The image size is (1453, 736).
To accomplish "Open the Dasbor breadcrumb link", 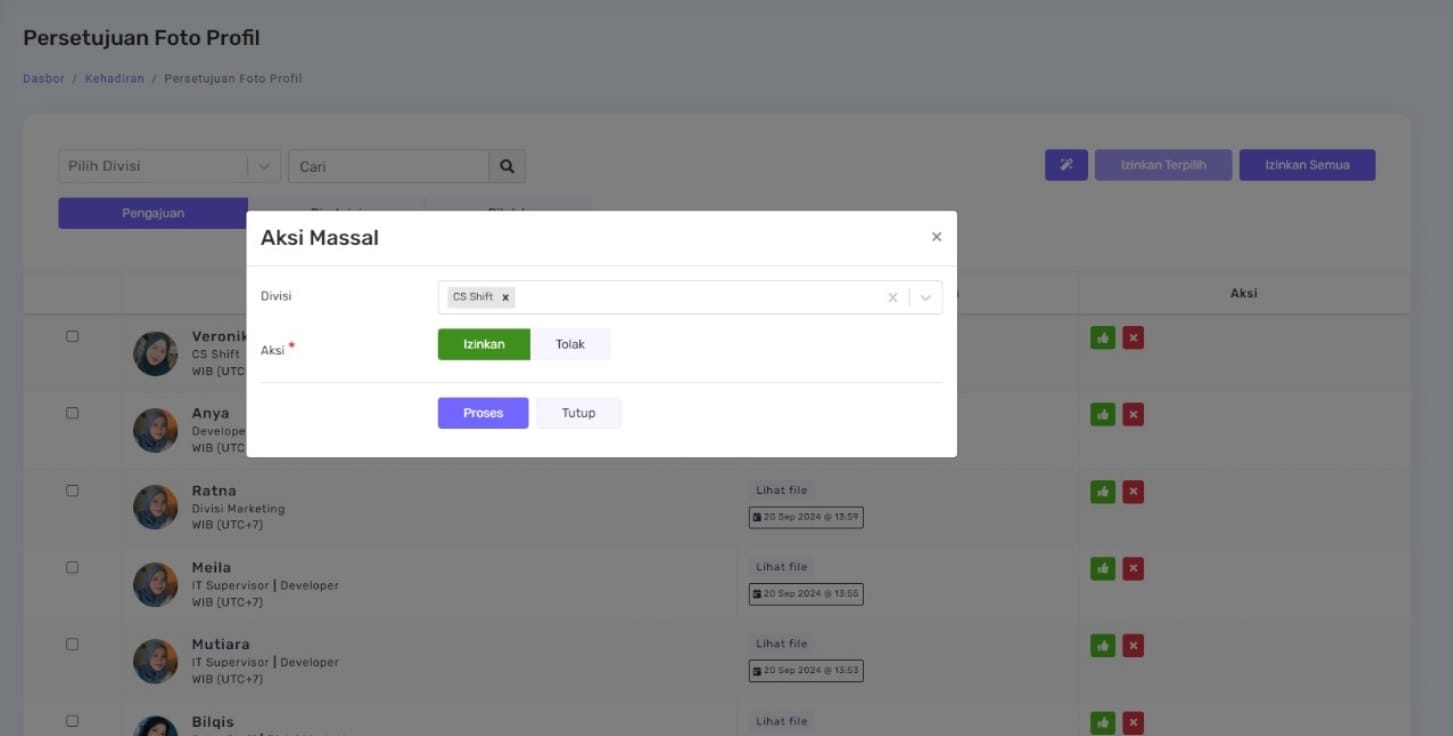I will tap(44, 78).
